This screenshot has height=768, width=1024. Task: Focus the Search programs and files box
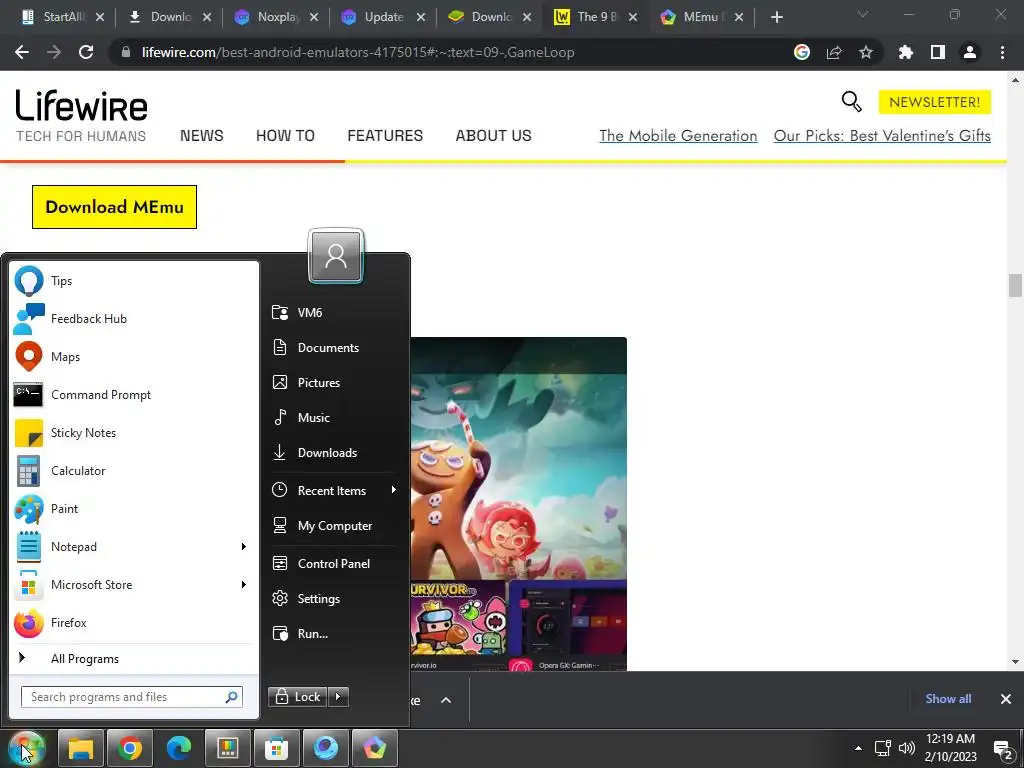[132, 697]
